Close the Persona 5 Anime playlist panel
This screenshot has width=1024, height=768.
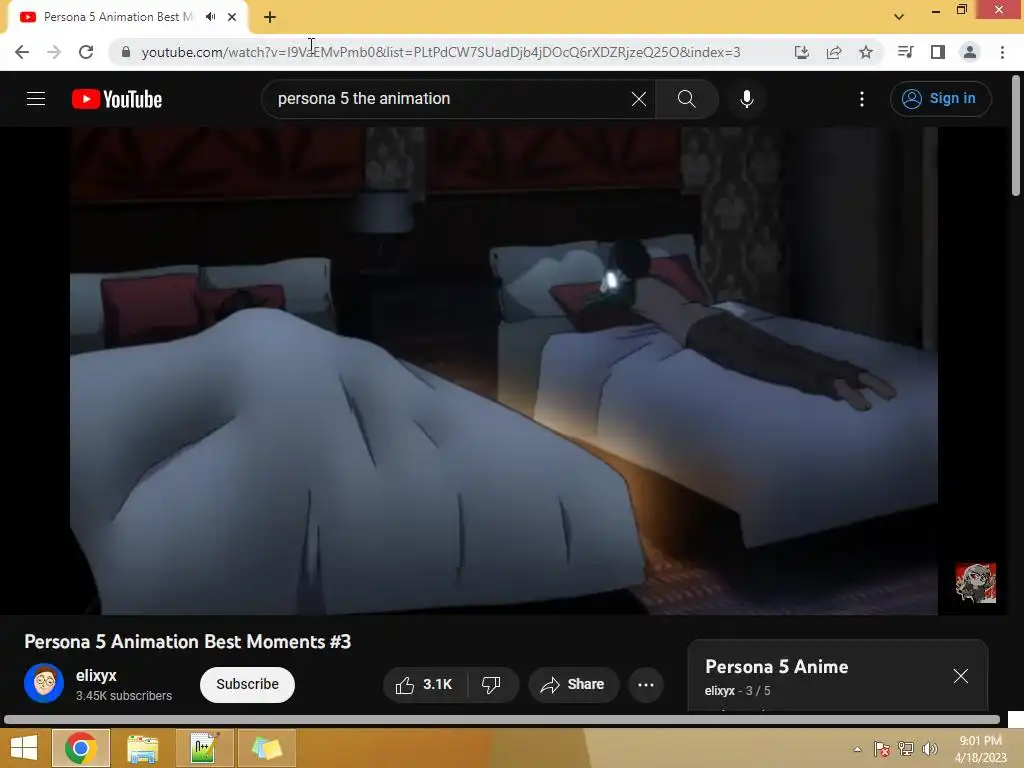tap(960, 676)
